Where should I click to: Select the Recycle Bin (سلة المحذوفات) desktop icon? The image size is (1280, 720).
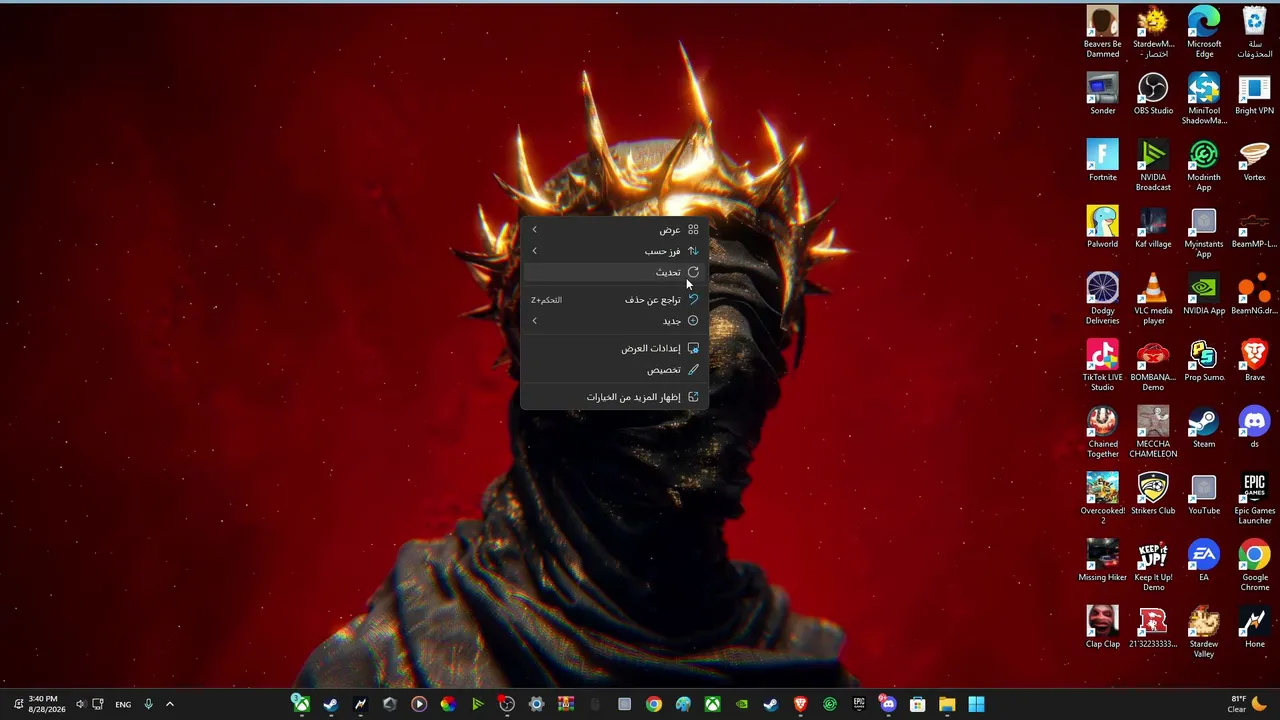[x=1254, y=31]
